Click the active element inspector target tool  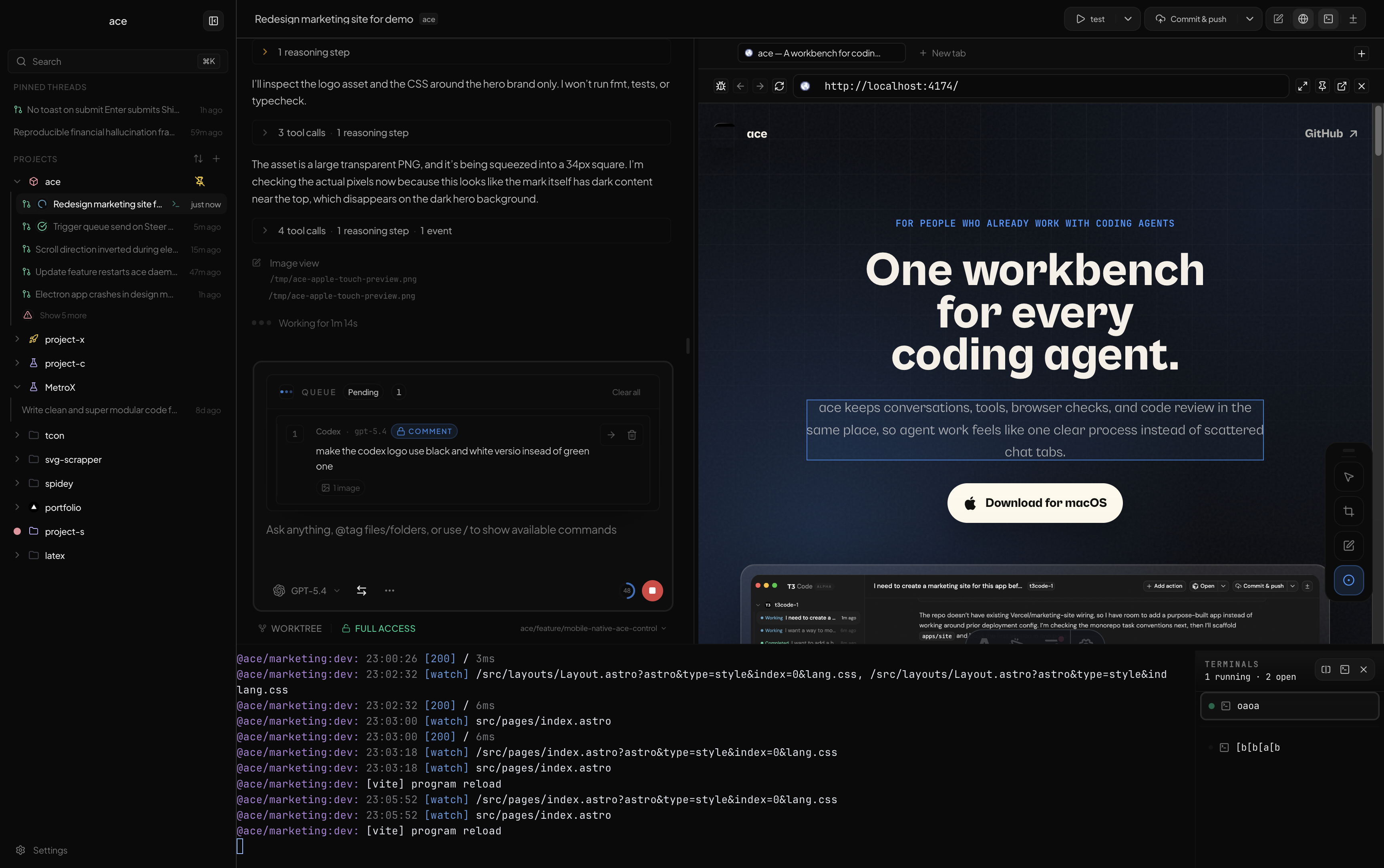pyautogui.click(x=1349, y=581)
